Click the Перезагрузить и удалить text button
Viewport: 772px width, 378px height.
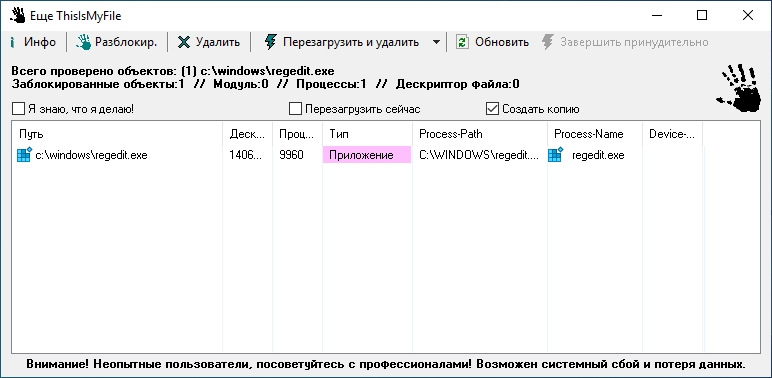coord(351,42)
